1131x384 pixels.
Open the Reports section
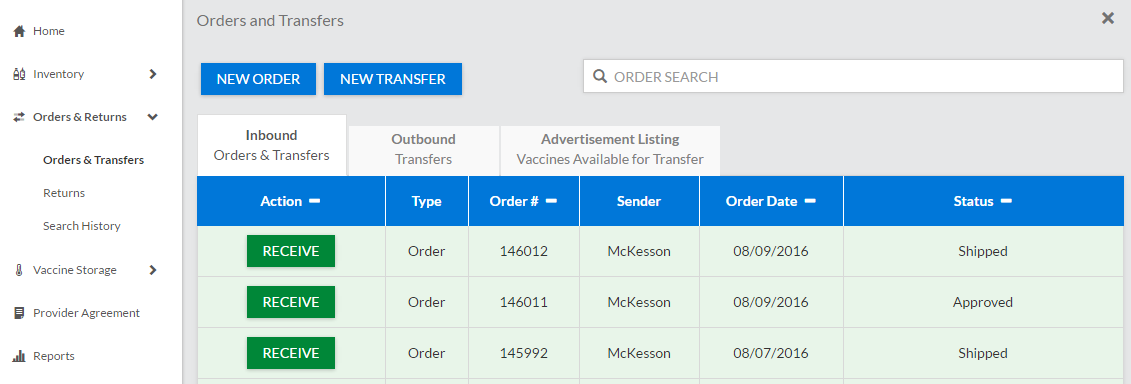[x=53, y=356]
